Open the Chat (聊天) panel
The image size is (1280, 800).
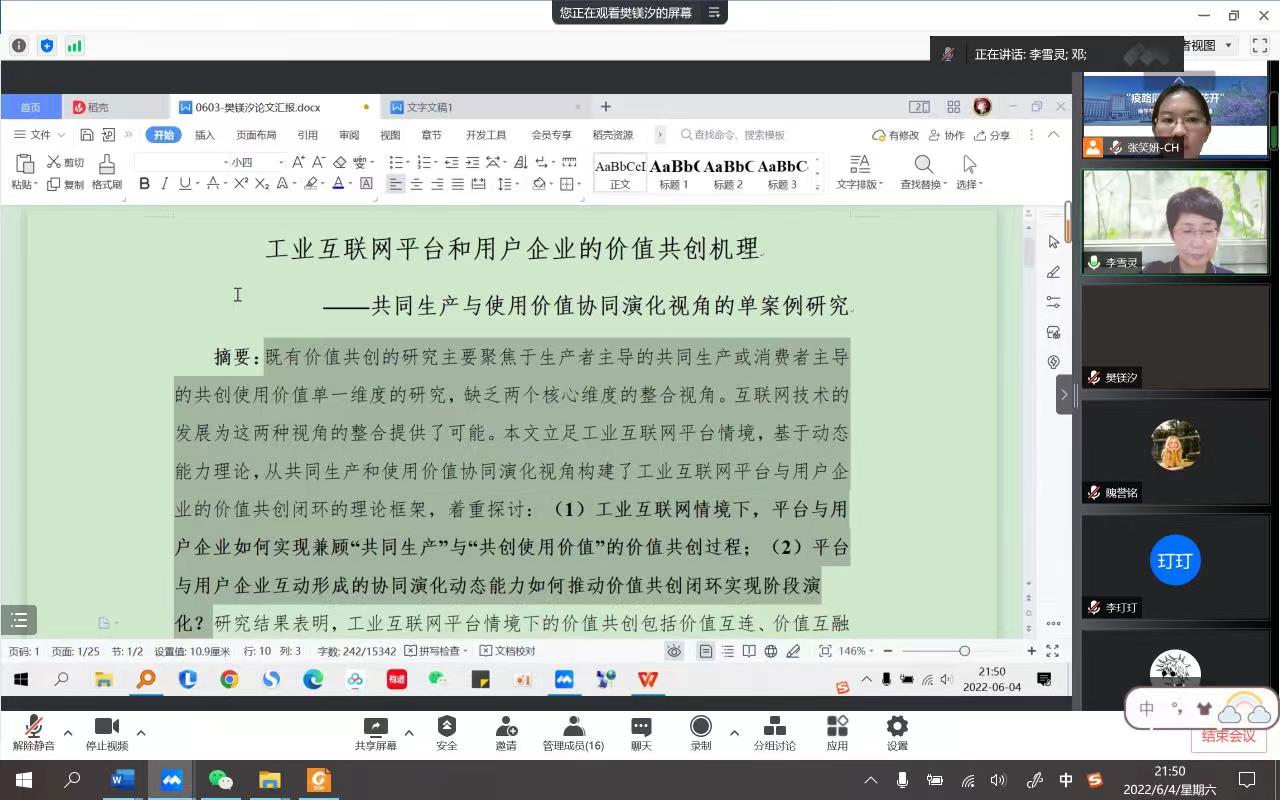[641, 727]
